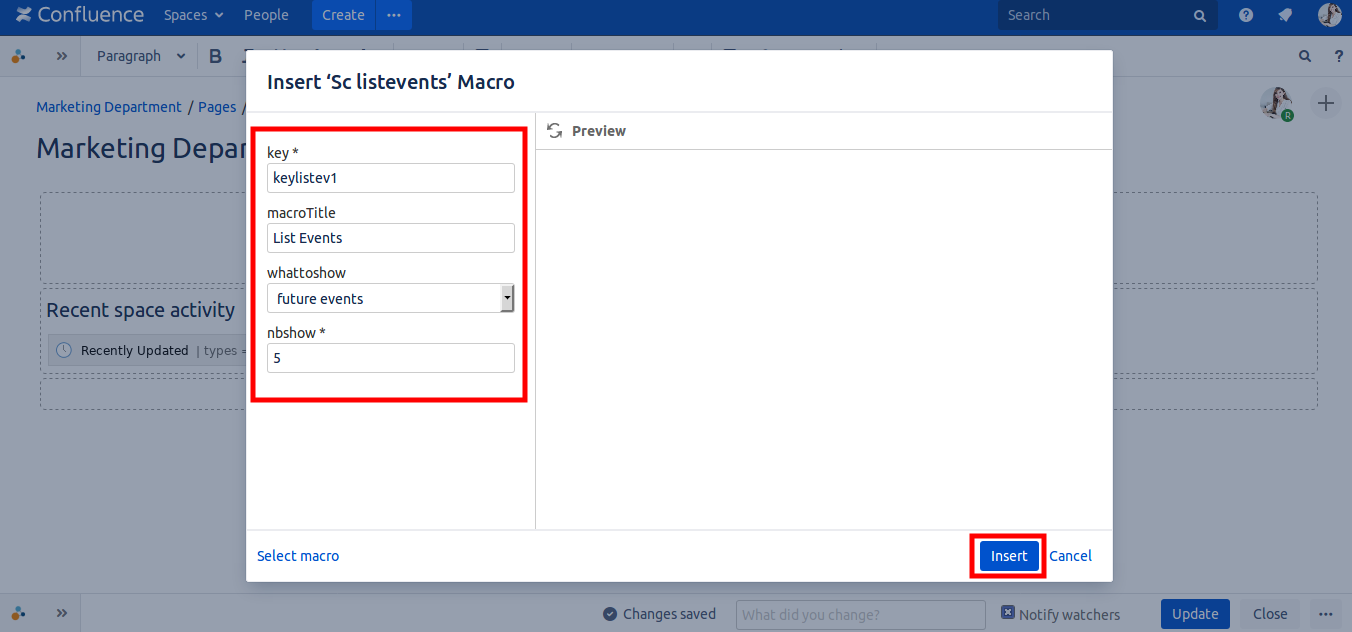This screenshot has height=632, width=1352.
Task: Click the Confluence logo
Action: [80, 15]
